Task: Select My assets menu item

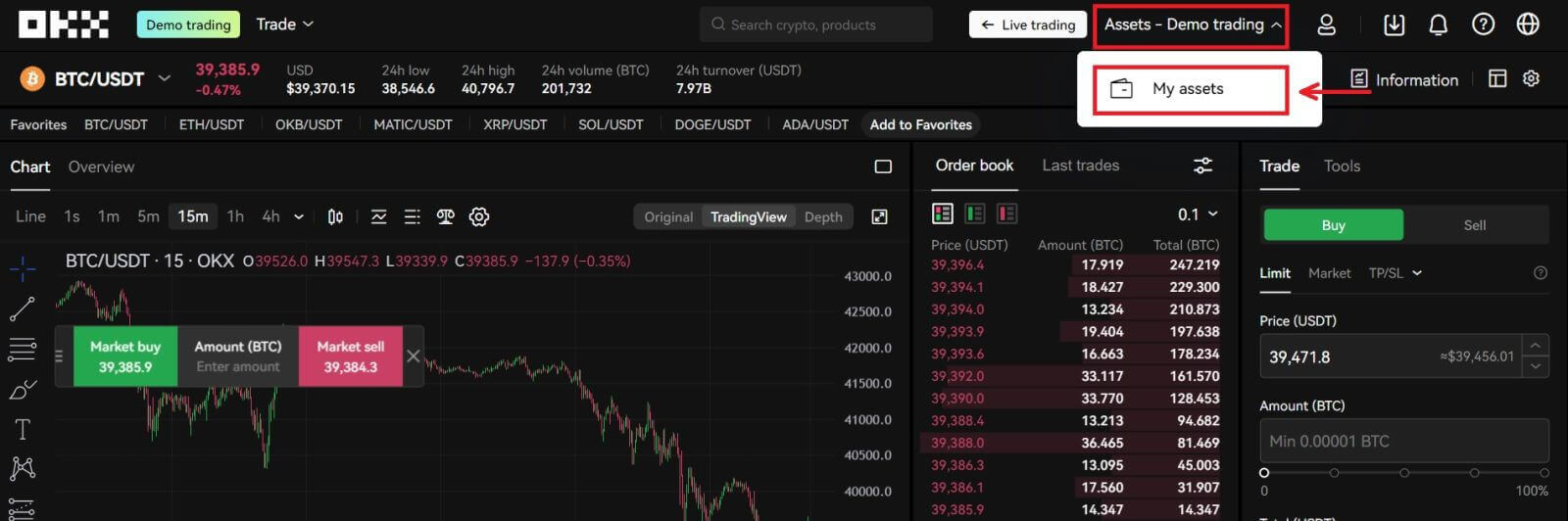Action: tap(1188, 89)
